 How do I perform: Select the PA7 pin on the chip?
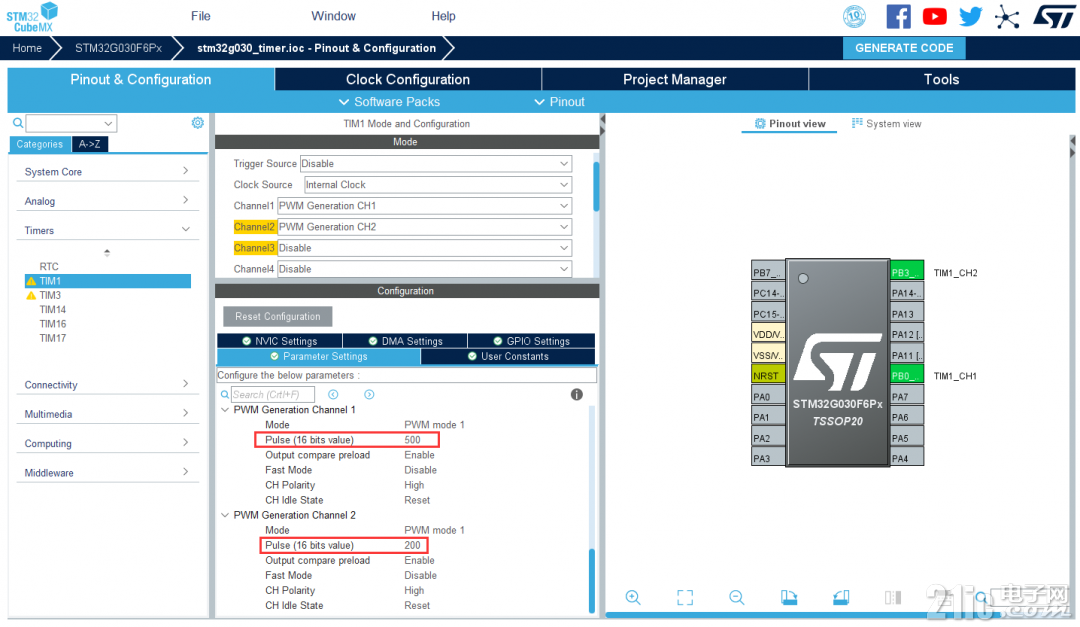906,396
